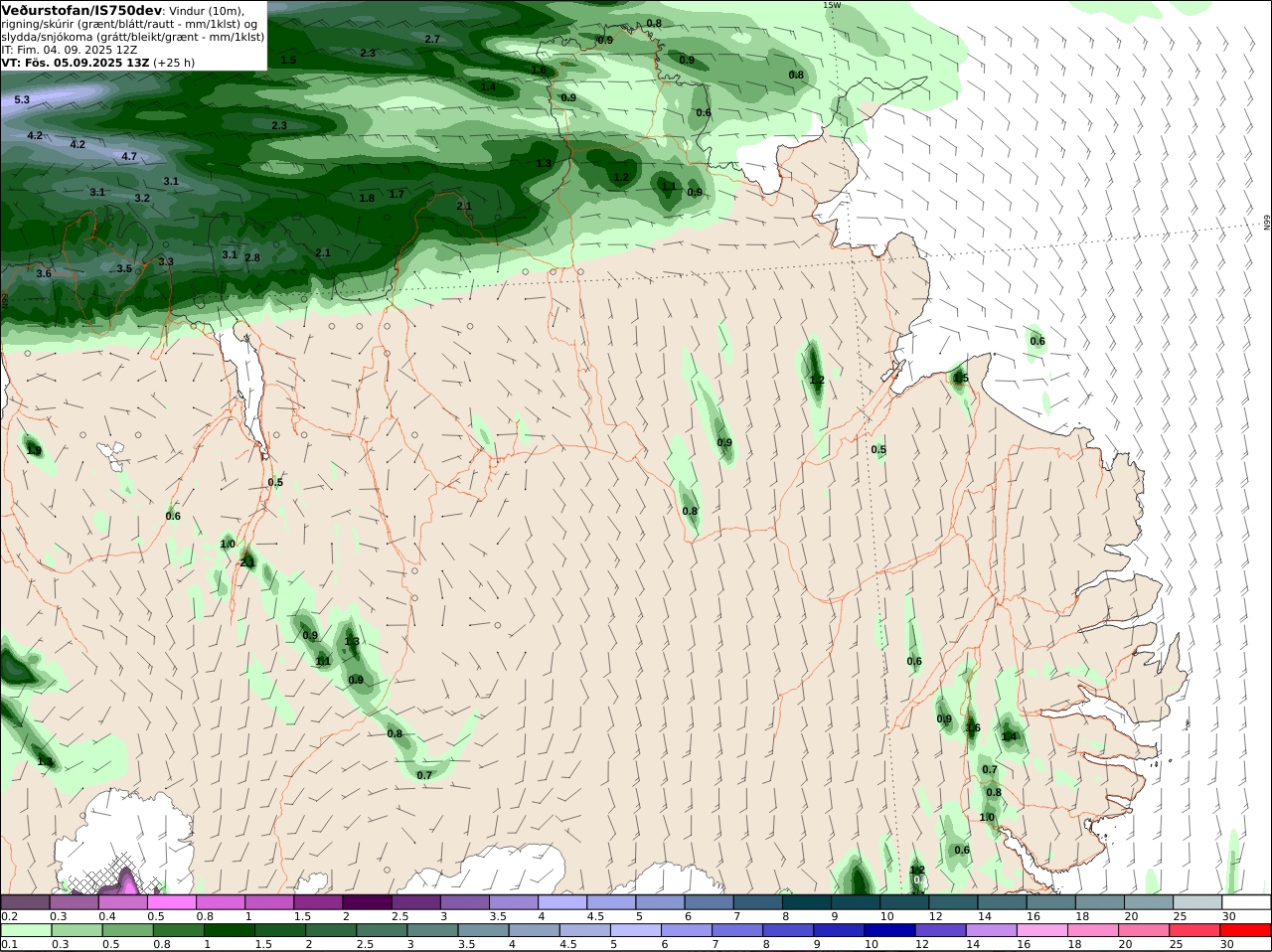Click the 1.9 precipitation value on the map
Viewport: 1272px width, 952px height.
coord(34,451)
